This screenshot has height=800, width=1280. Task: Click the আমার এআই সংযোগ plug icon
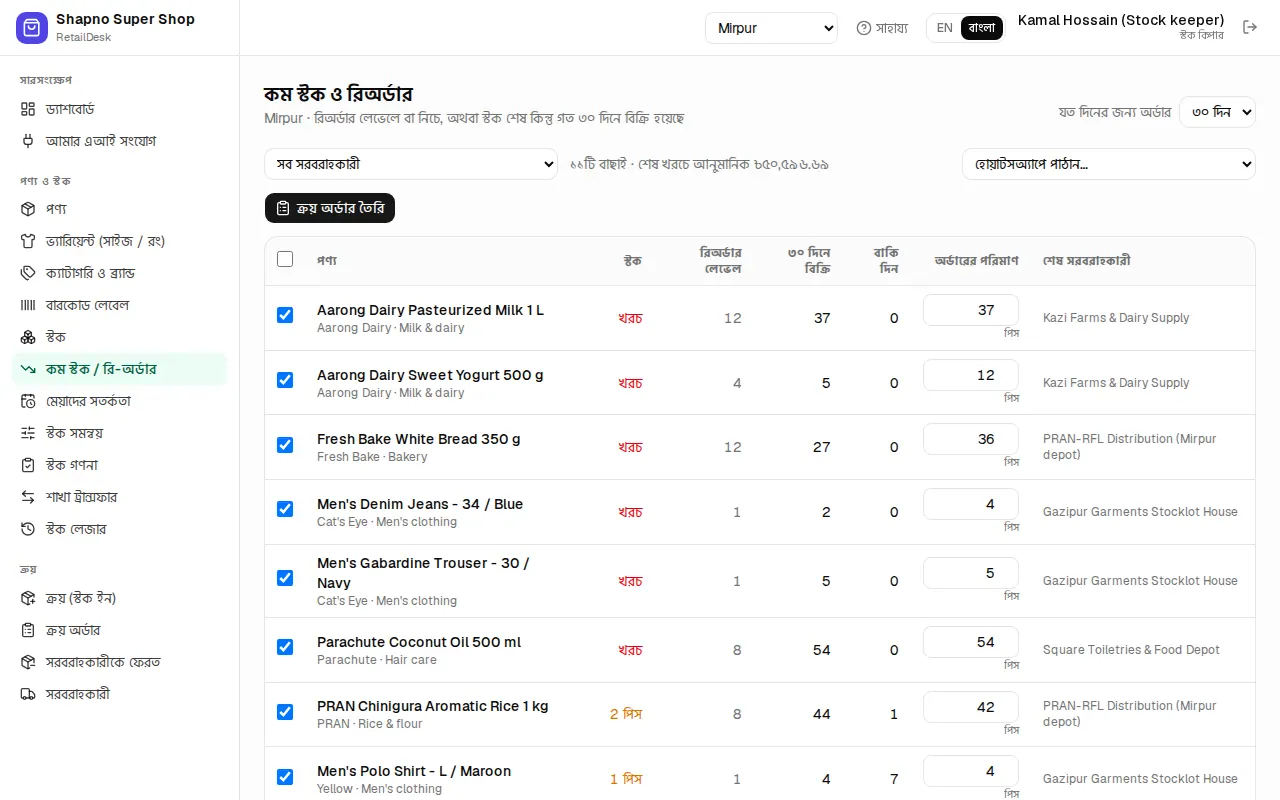point(28,141)
